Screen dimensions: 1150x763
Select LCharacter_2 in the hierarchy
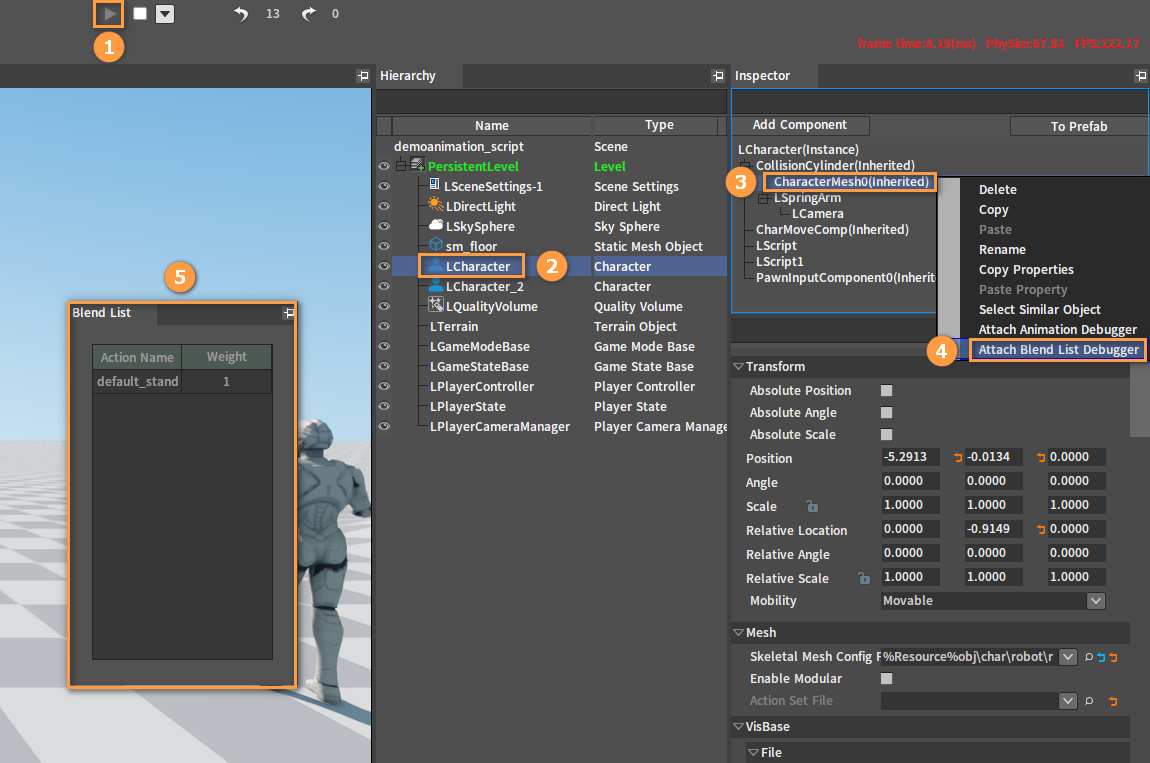pos(484,287)
